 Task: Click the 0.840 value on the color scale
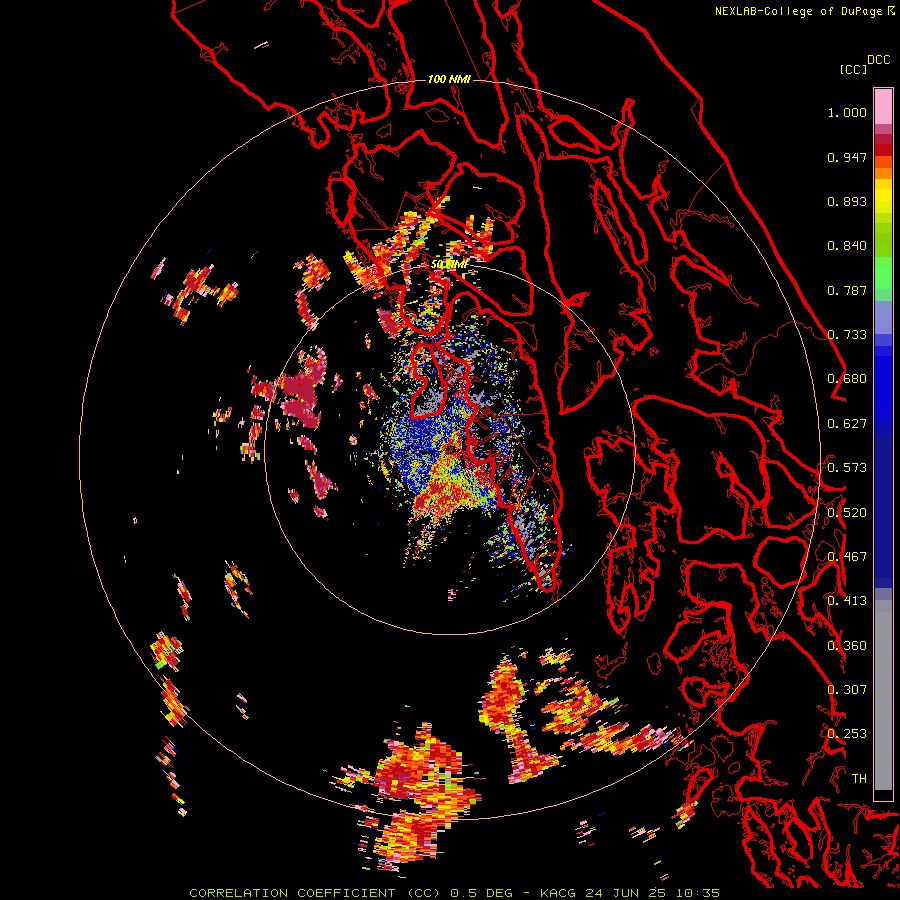point(847,246)
